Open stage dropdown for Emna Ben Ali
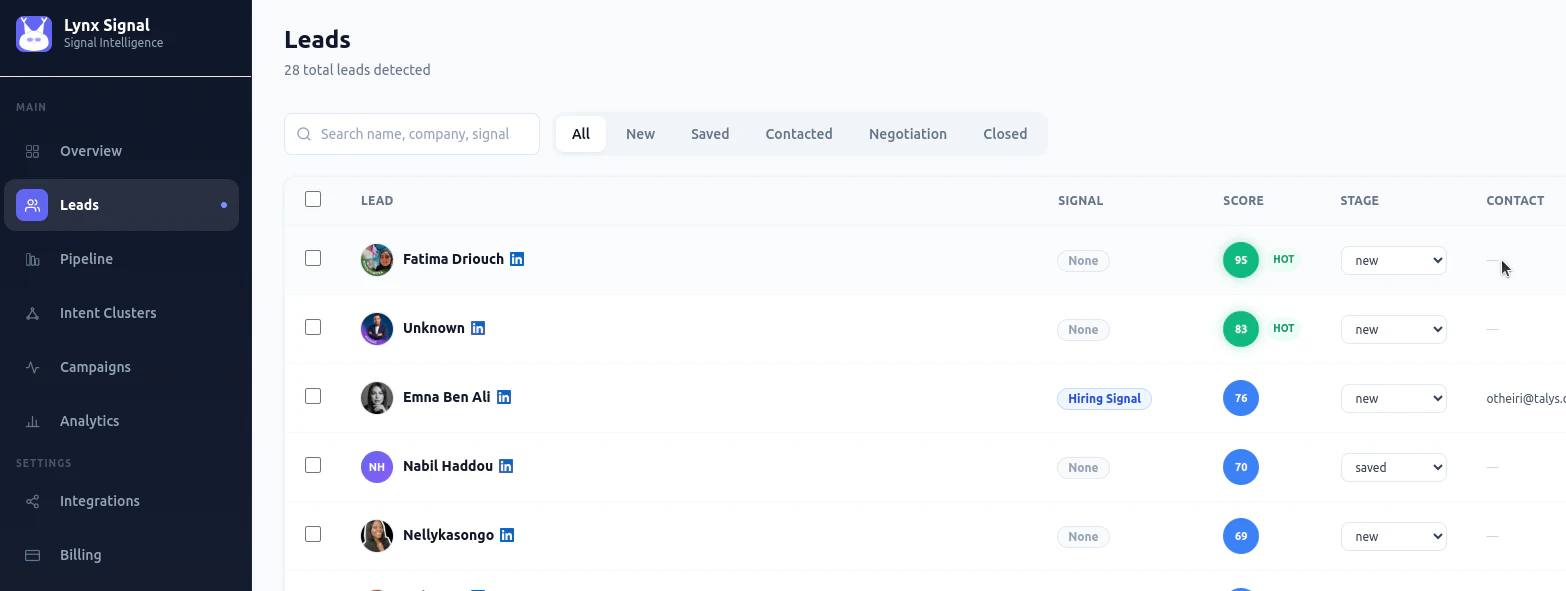This screenshot has height=591, width=1566. point(1394,398)
